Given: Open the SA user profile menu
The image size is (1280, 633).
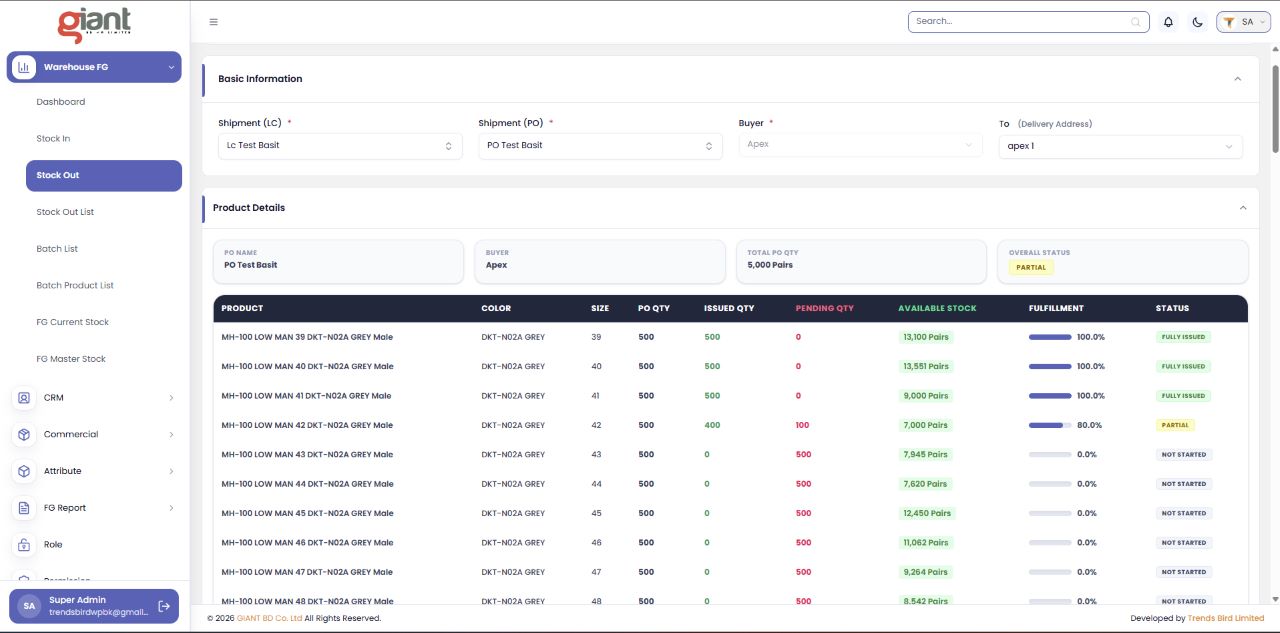Looking at the screenshot, I should coord(1243,22).
